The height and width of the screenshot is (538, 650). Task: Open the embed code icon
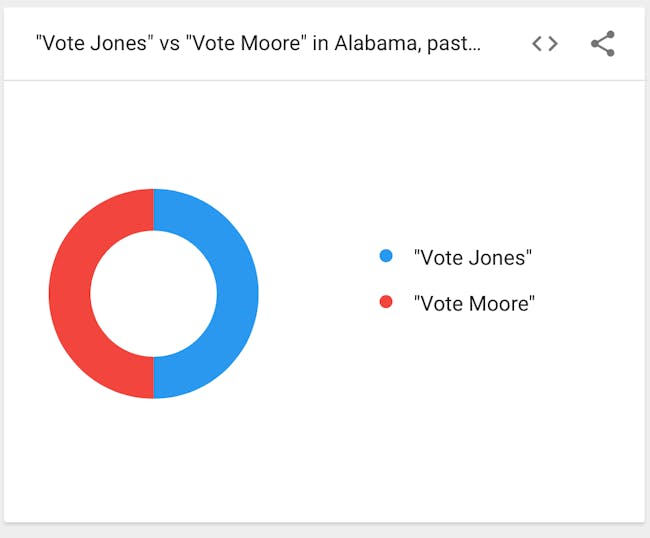[545, 44]
